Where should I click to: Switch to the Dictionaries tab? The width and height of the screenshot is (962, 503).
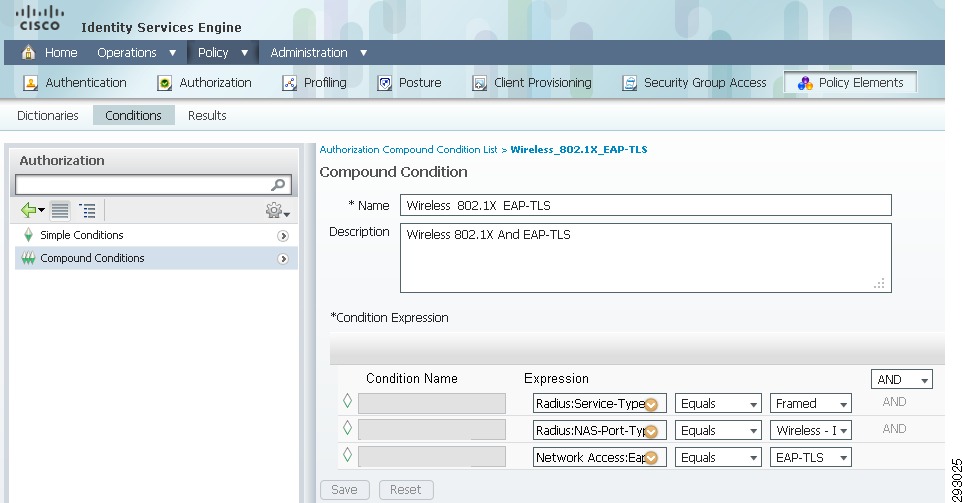[48, 115]
